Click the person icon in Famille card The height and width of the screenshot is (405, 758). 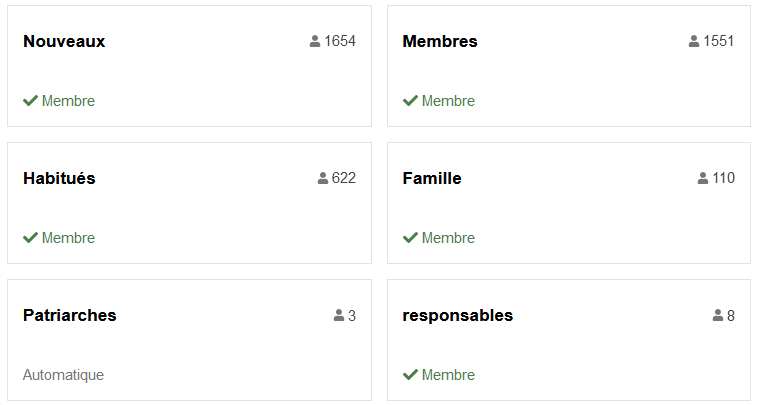(x=703, y=178)
